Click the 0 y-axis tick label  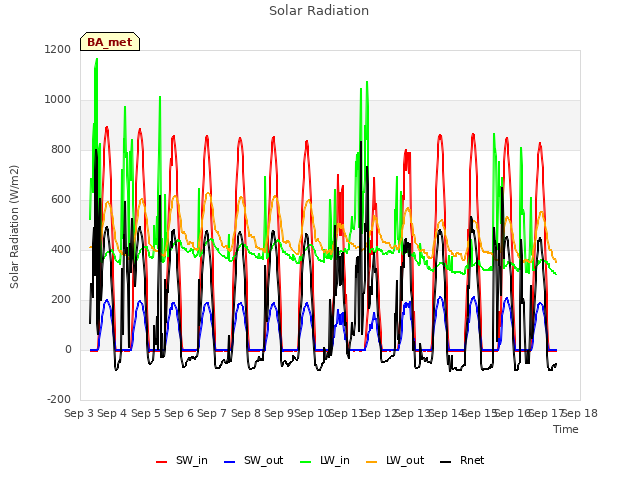coord(68,349)
